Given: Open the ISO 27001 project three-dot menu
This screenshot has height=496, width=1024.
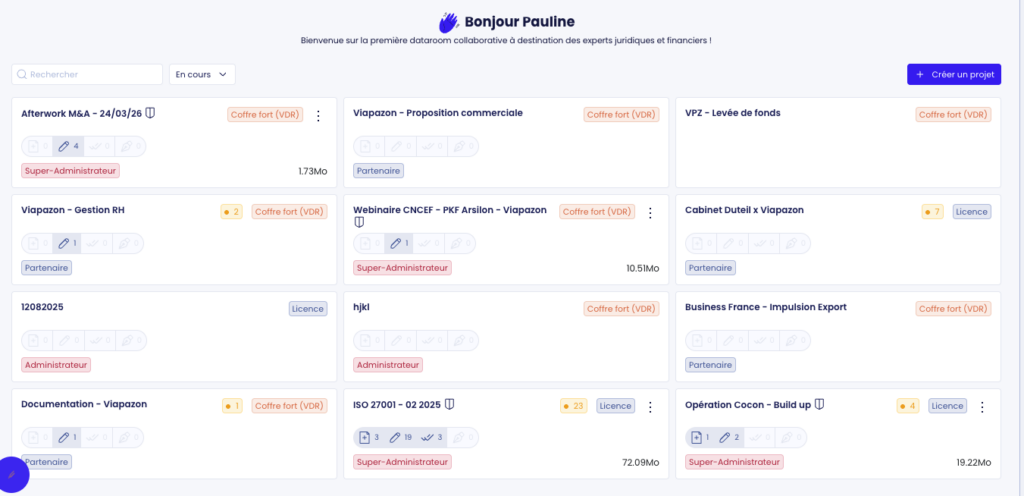Looking at the screenshot, I should click(x=650, y=407).
